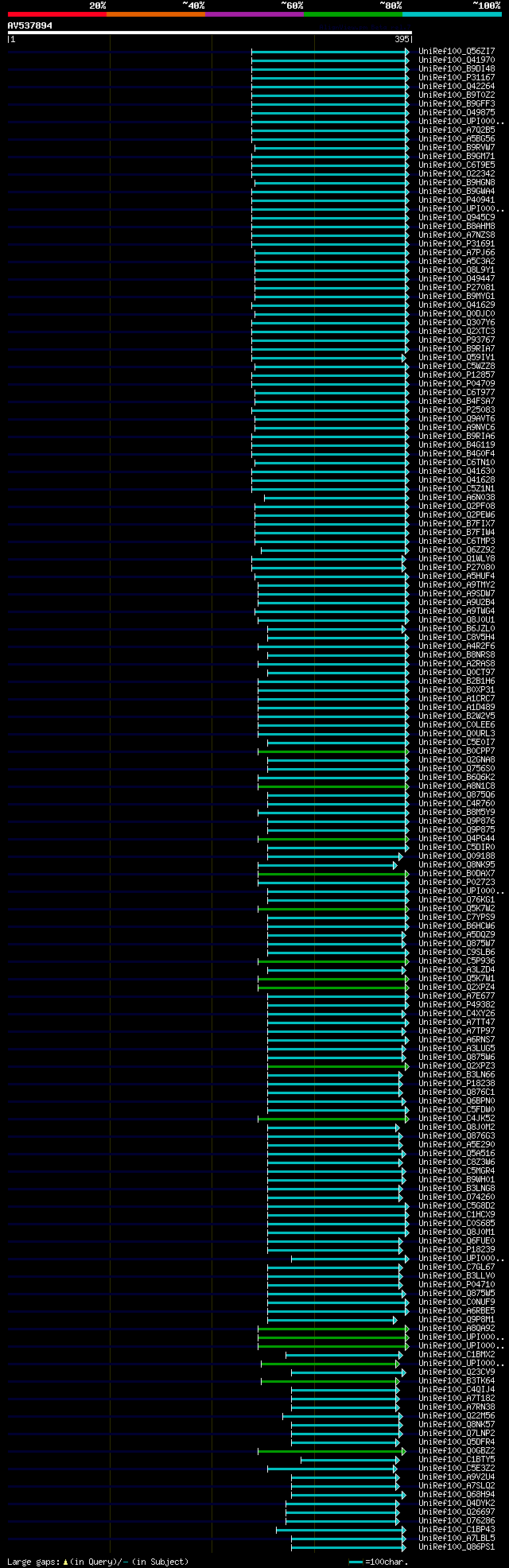This screenshot has height=1568, width=509.
Task: Open the UniRef100_B4FSA7 hit link
Action: (x=457, y=401)
